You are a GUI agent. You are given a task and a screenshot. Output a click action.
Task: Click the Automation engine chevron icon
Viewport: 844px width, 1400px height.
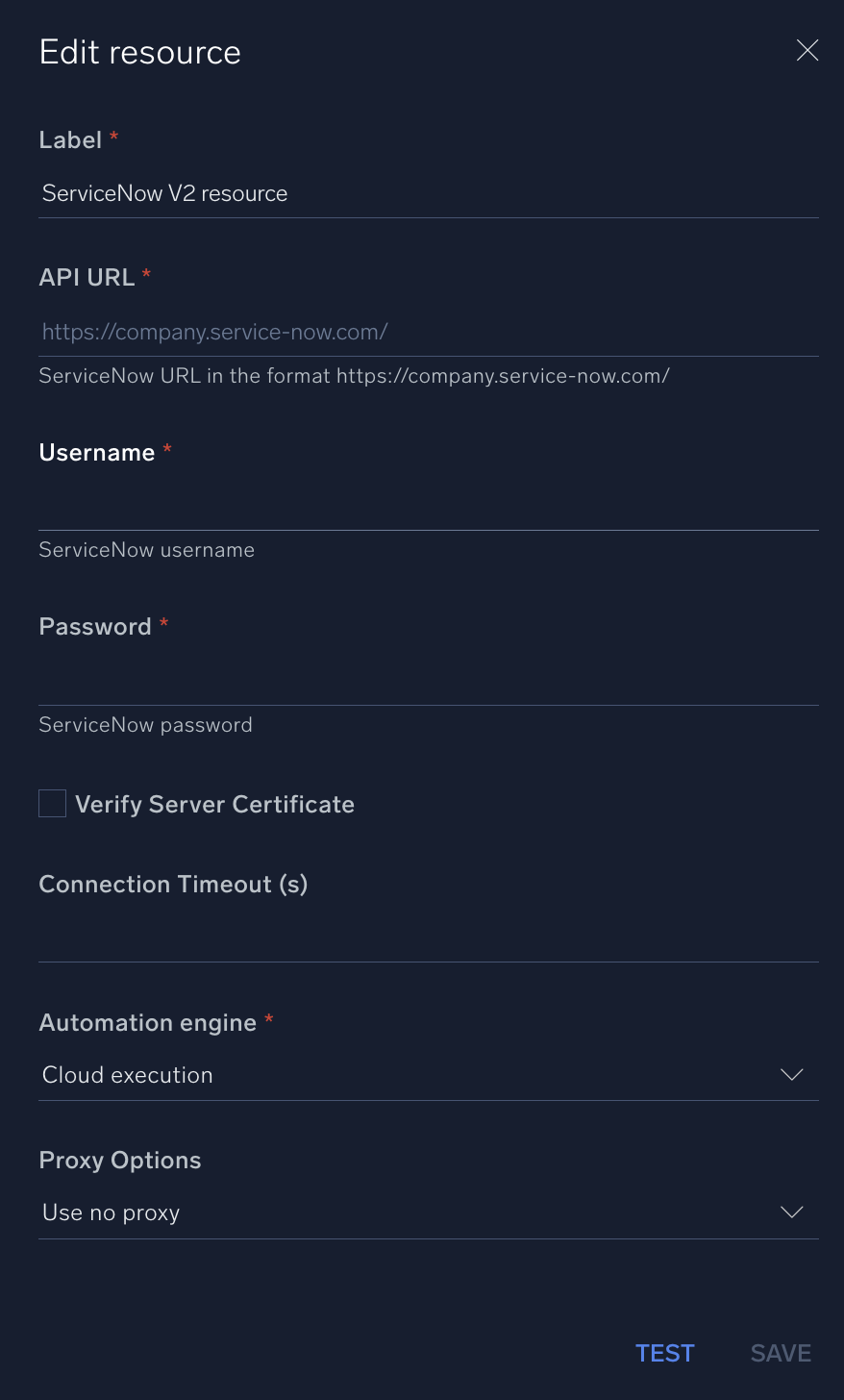(x=790, y=1074)
